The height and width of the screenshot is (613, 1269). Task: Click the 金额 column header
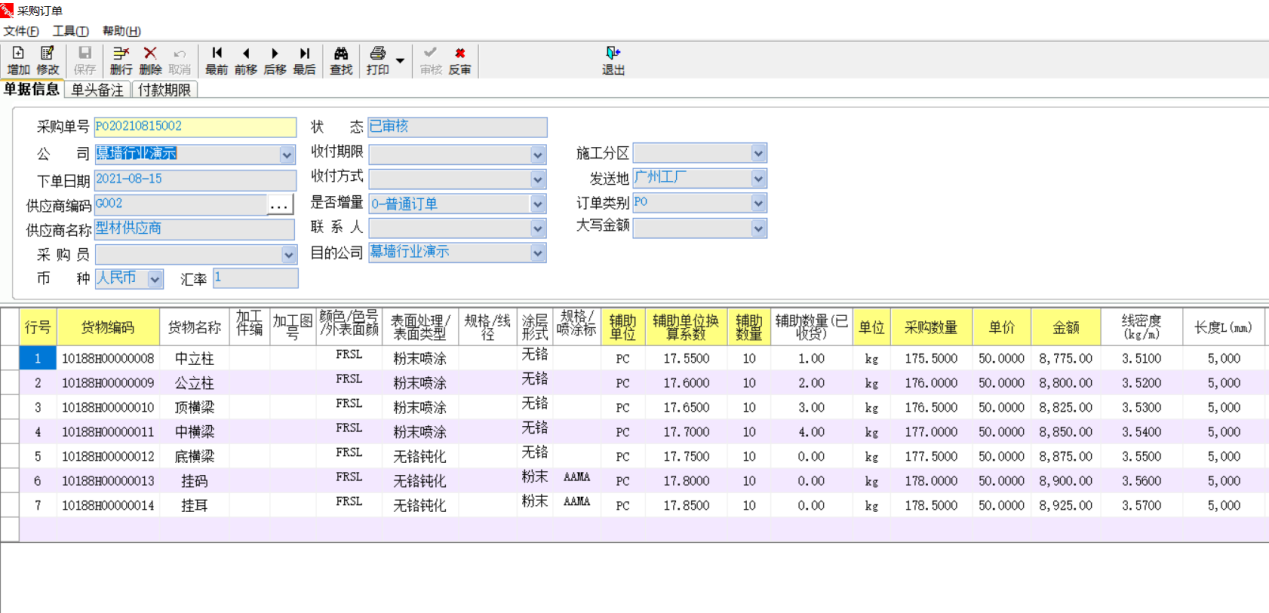tap(1065, 327)
